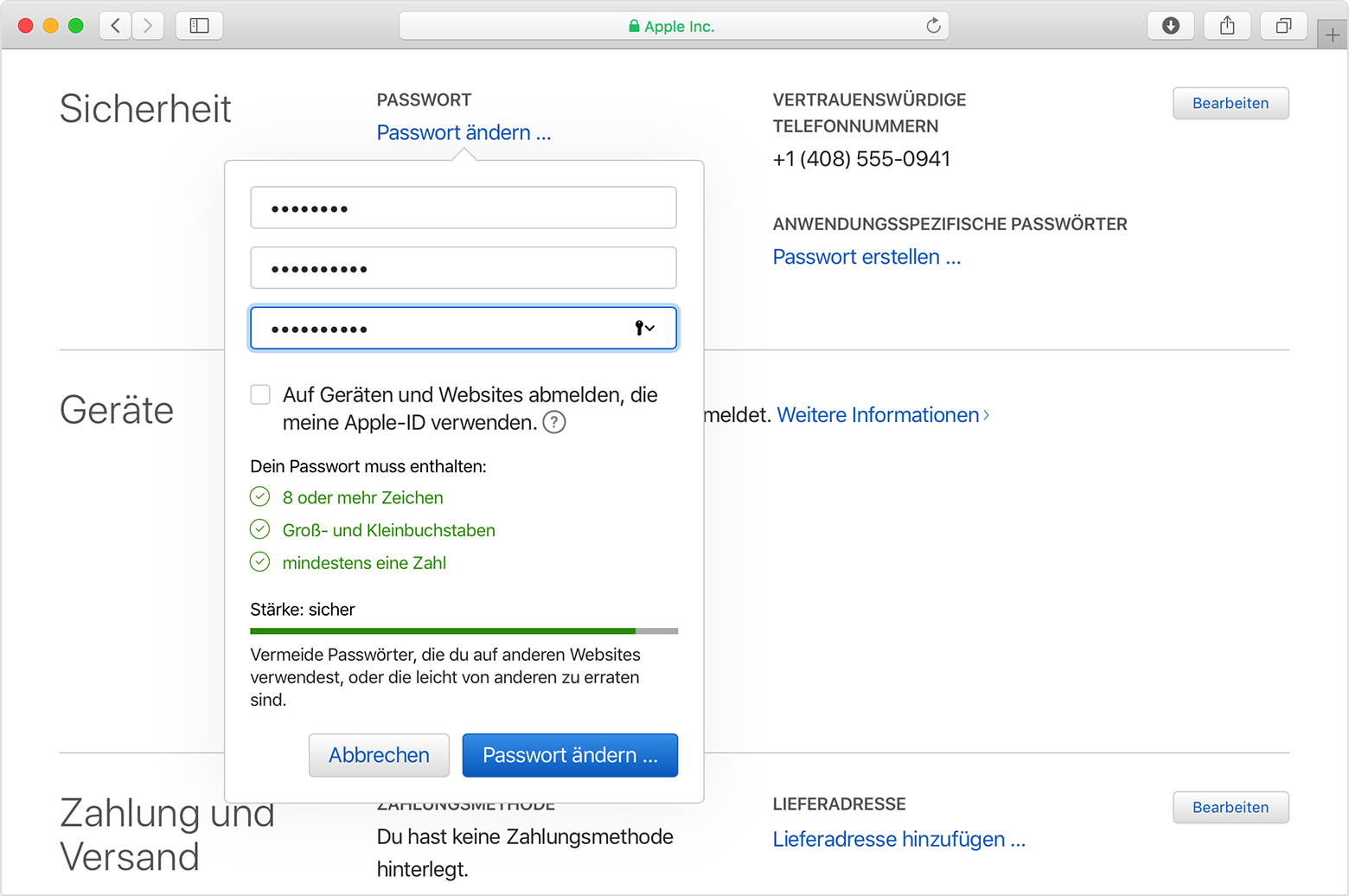Click the LIEFERADRESSE heading
Viewport: 1349px width, 896px height.
pos(840,804)
